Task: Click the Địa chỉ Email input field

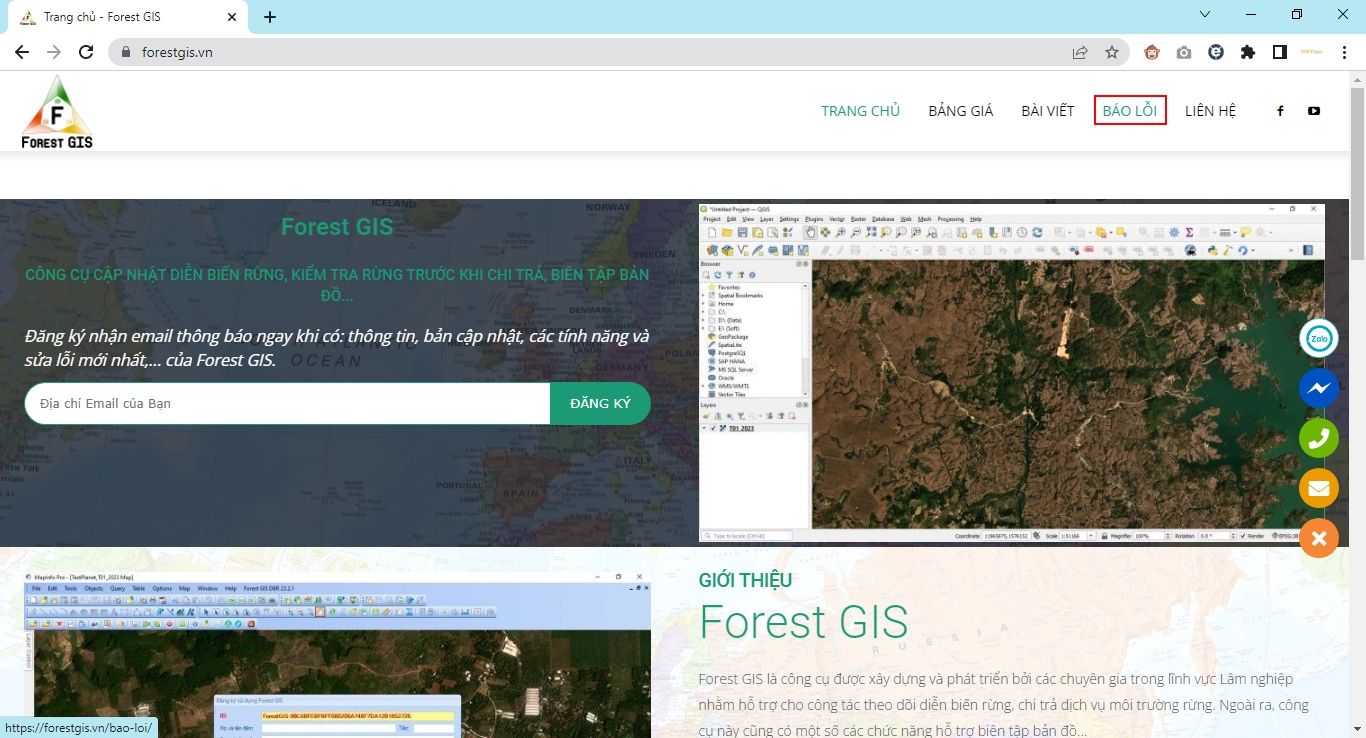Action: point(288,404)
